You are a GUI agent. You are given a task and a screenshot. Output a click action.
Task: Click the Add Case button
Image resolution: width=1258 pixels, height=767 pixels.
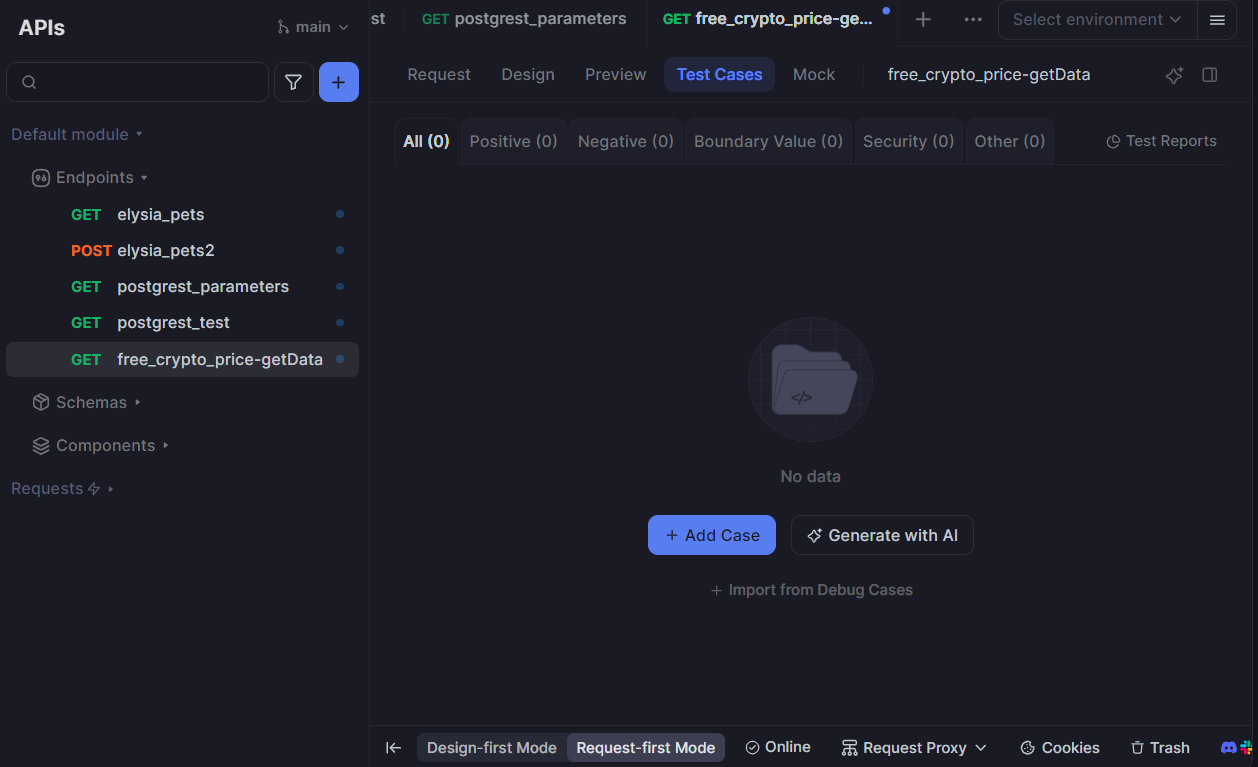tap(711, 535)
